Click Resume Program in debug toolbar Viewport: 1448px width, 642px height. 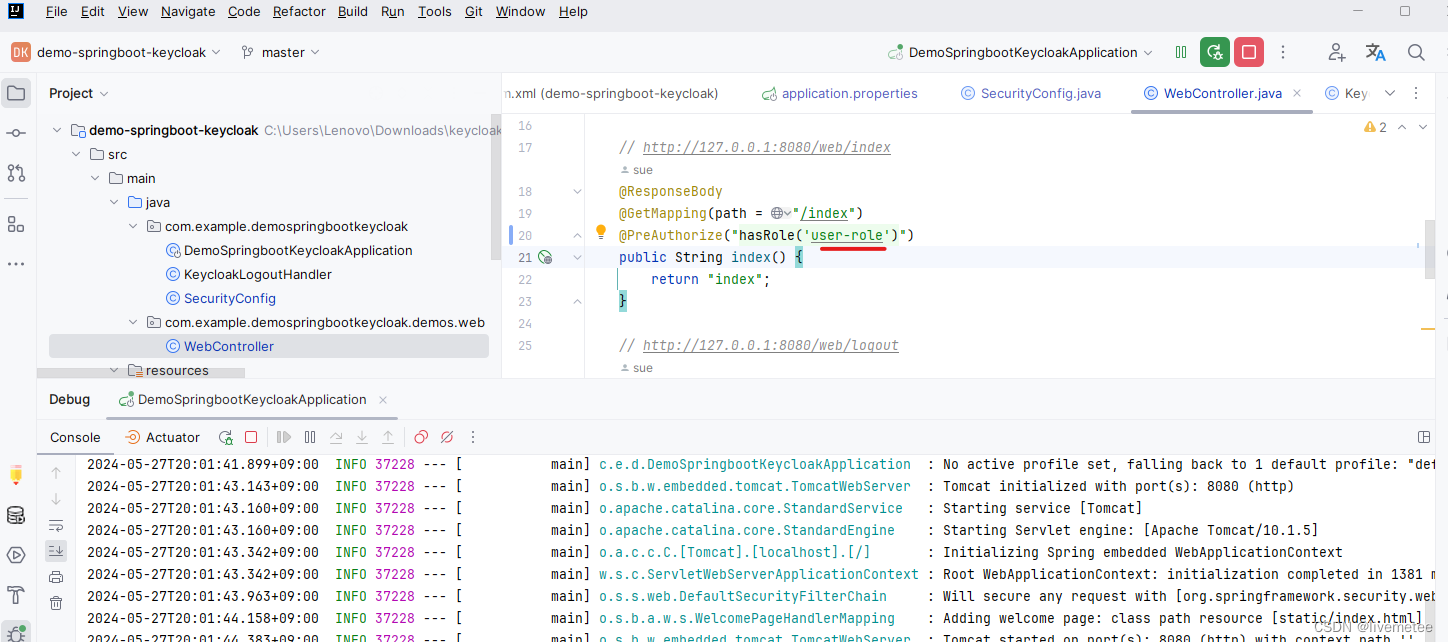coord(284,437)
